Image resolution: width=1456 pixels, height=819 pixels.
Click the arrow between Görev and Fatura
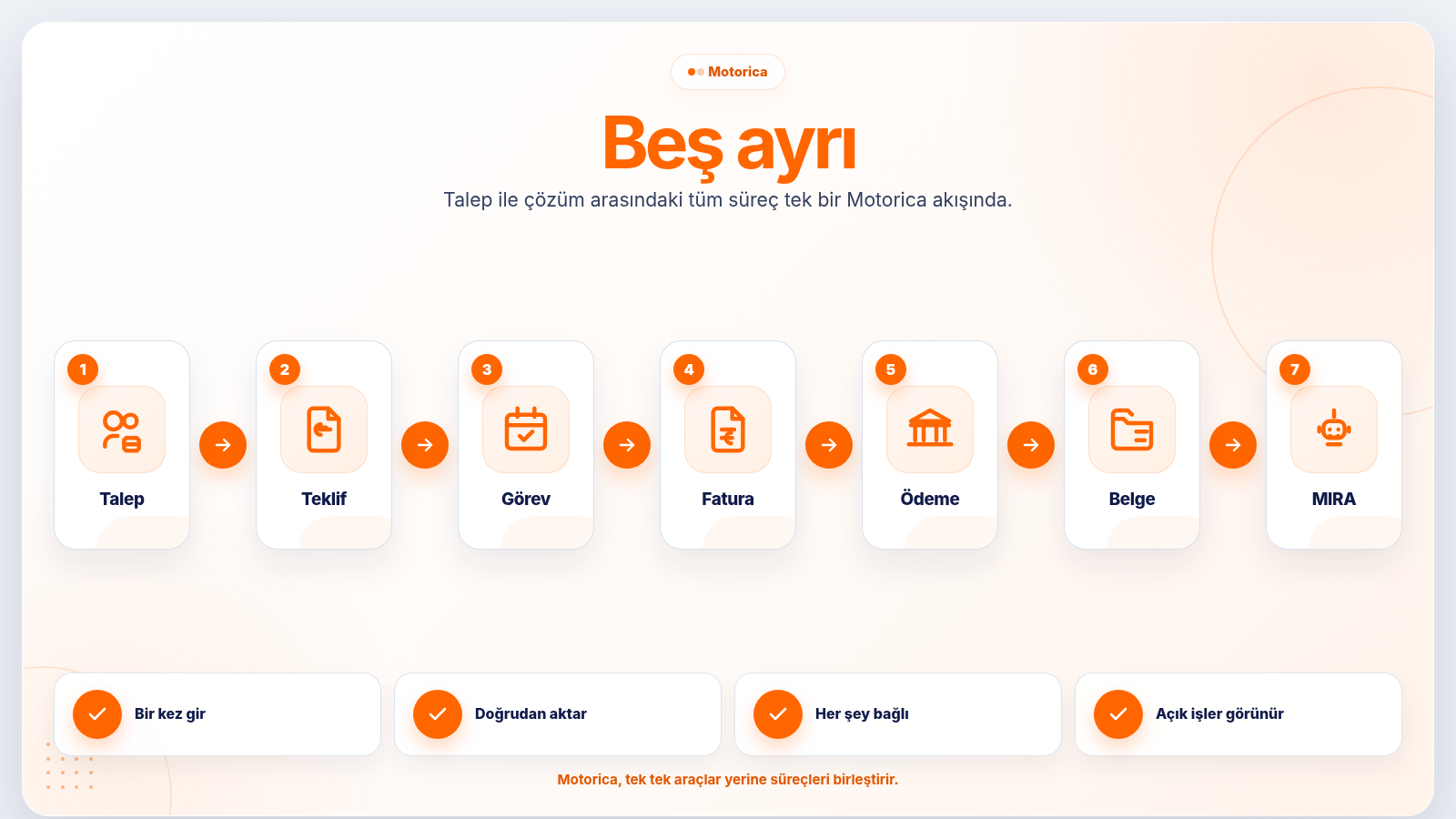click(627, 445)
